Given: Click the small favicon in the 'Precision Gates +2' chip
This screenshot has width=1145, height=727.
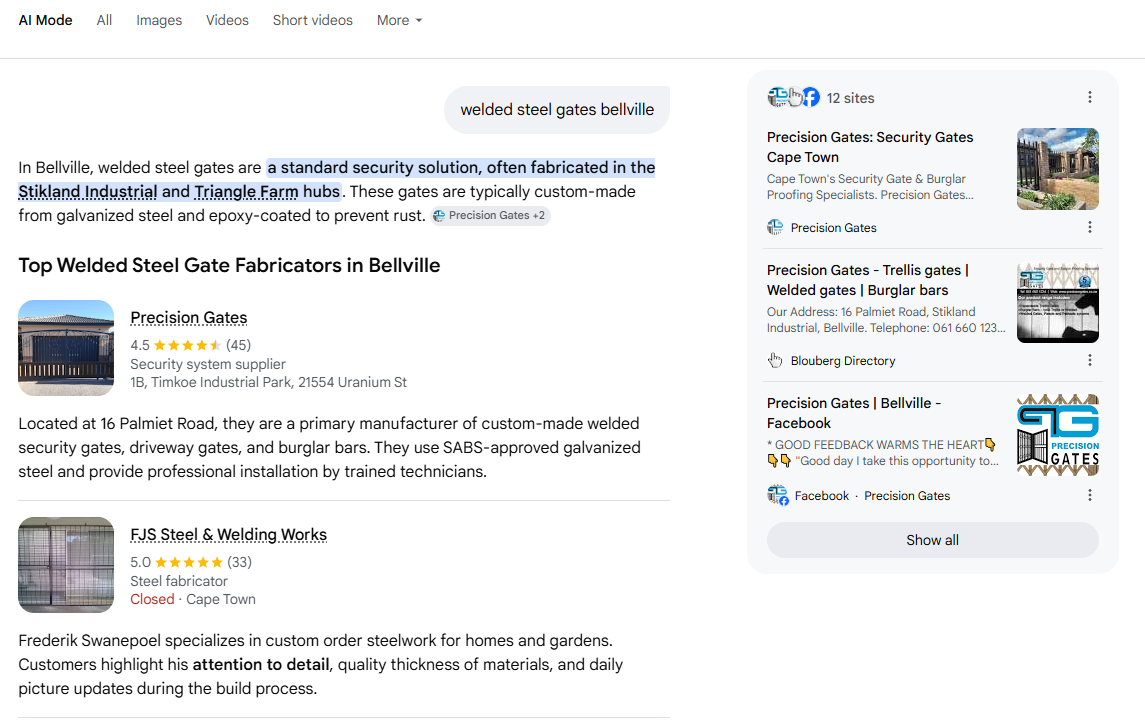Looking at the screenshot, I should tap(439, 215).
